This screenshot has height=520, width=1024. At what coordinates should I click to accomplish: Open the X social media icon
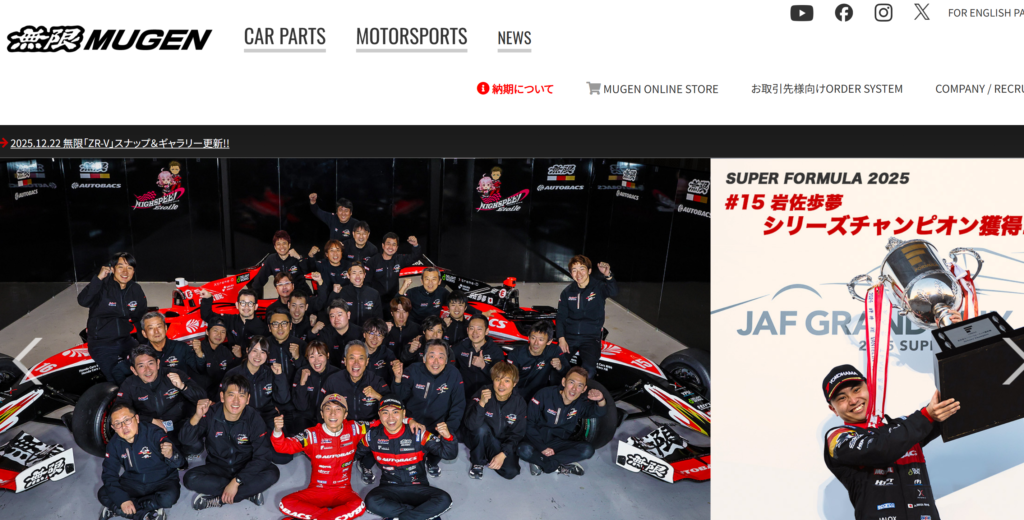[921, 12]
